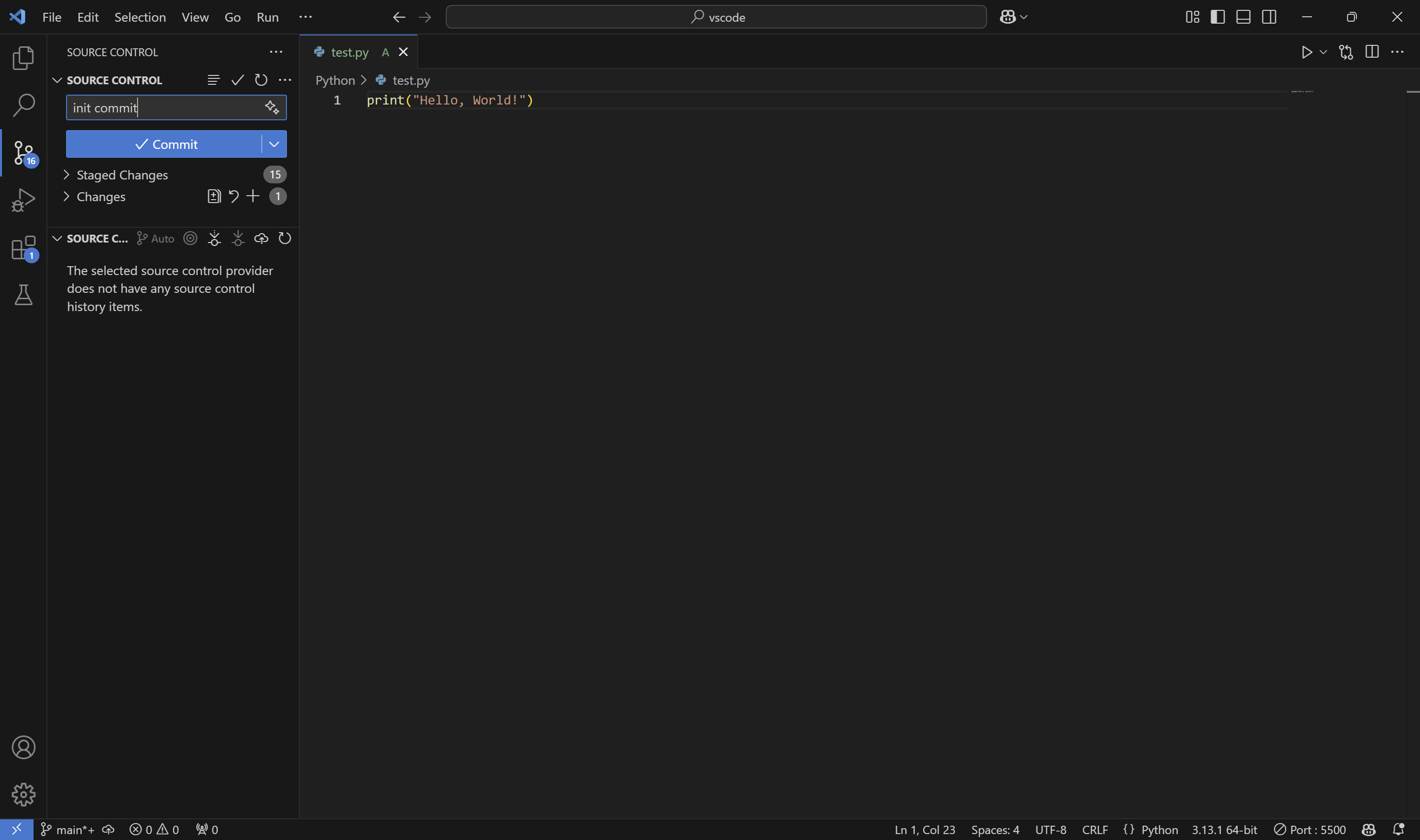Viewport: 1420px width, 840px height.
Task: Click CRLF line ending in status bar
Action: [1095, 829]
